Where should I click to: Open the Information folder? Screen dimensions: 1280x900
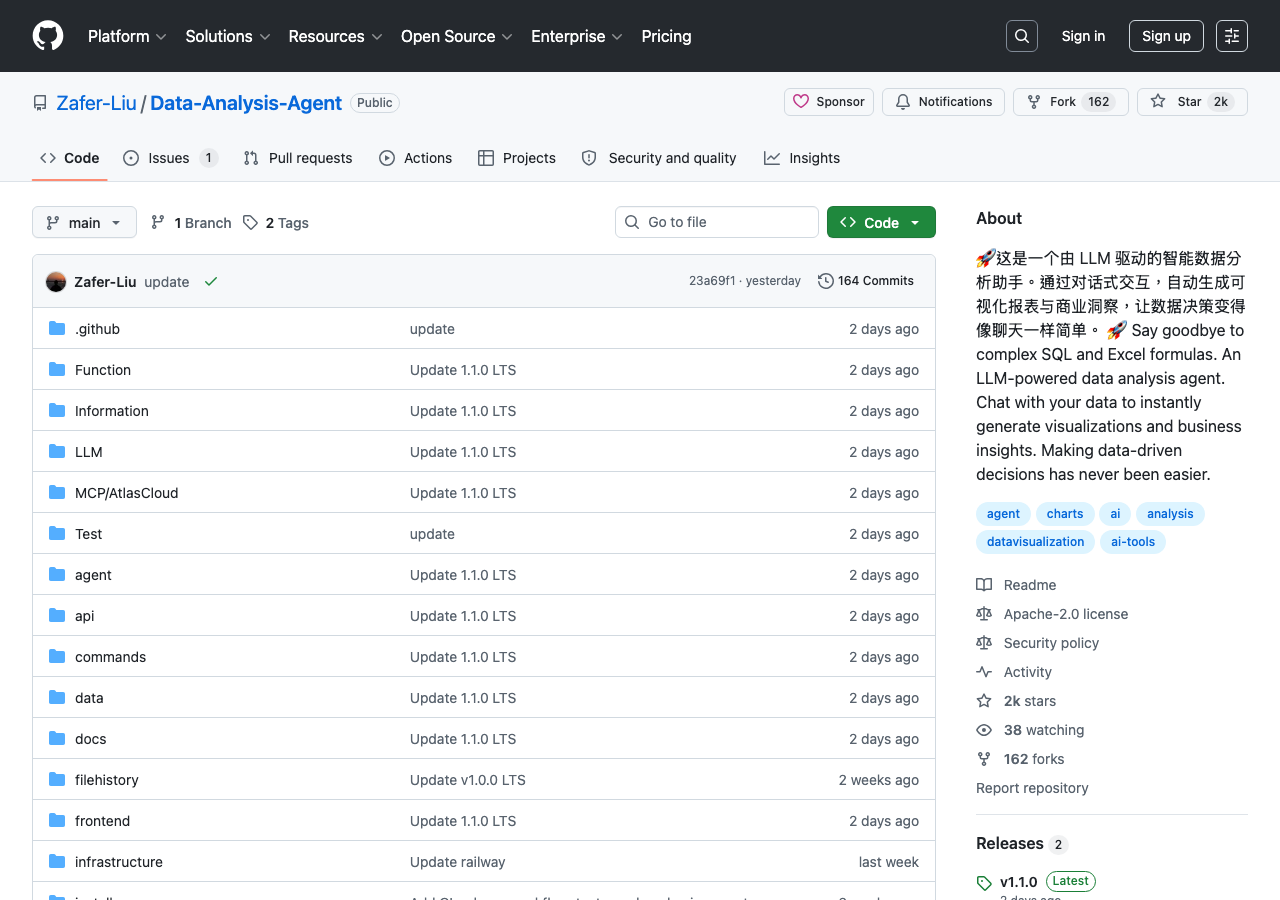(x=112, y=411)
